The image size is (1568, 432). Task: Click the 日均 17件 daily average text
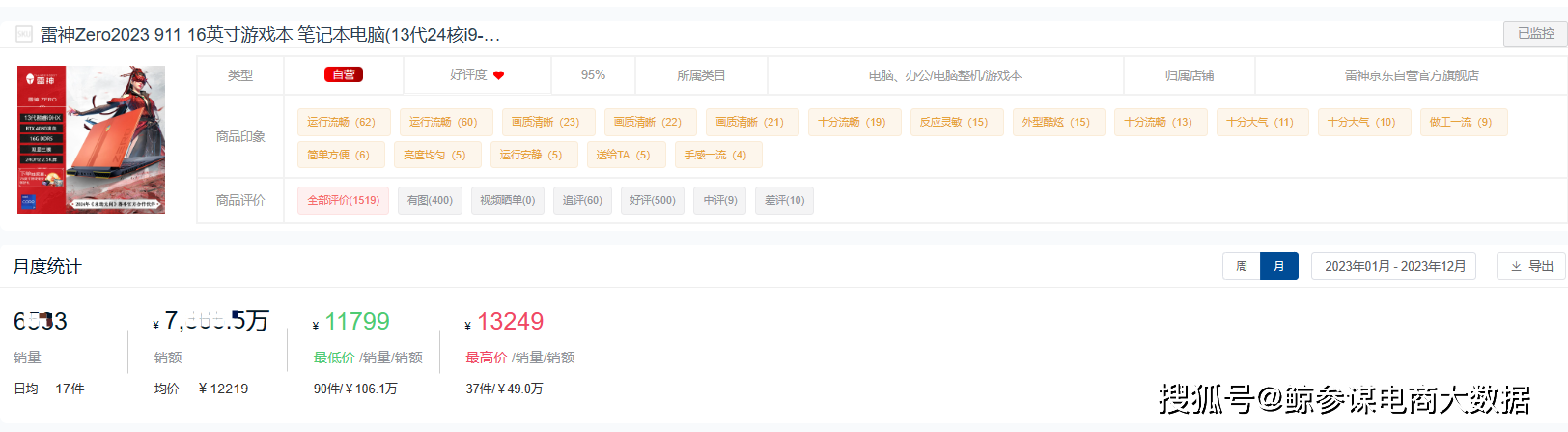pyautogui.click(x=49, y=389)
